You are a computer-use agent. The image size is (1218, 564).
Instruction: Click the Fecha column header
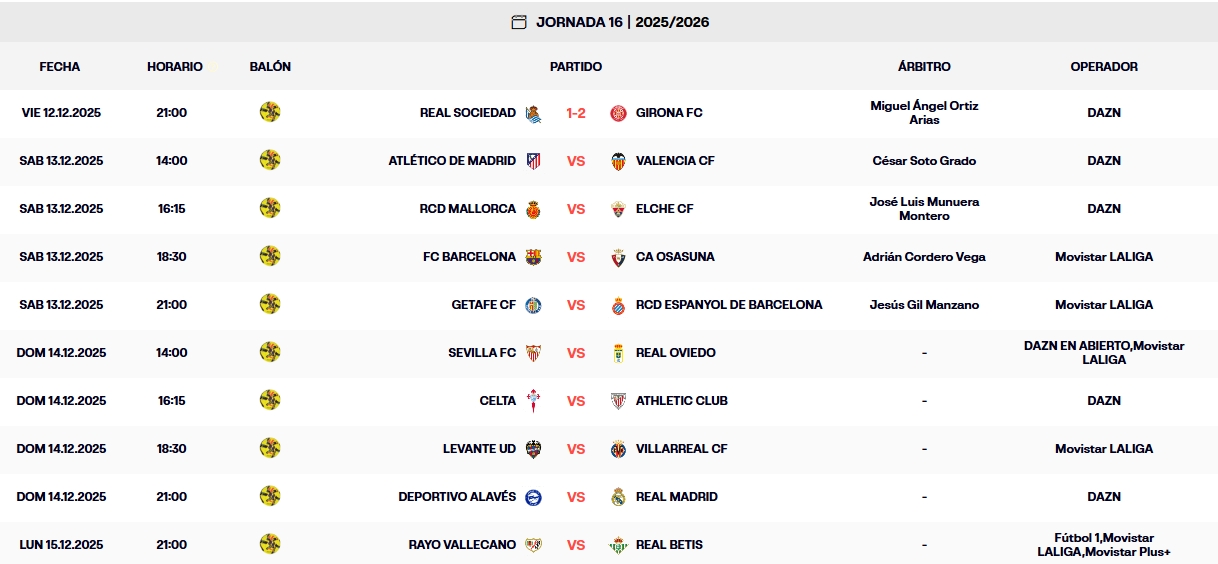pyautogui.click(x=60, y=67)
